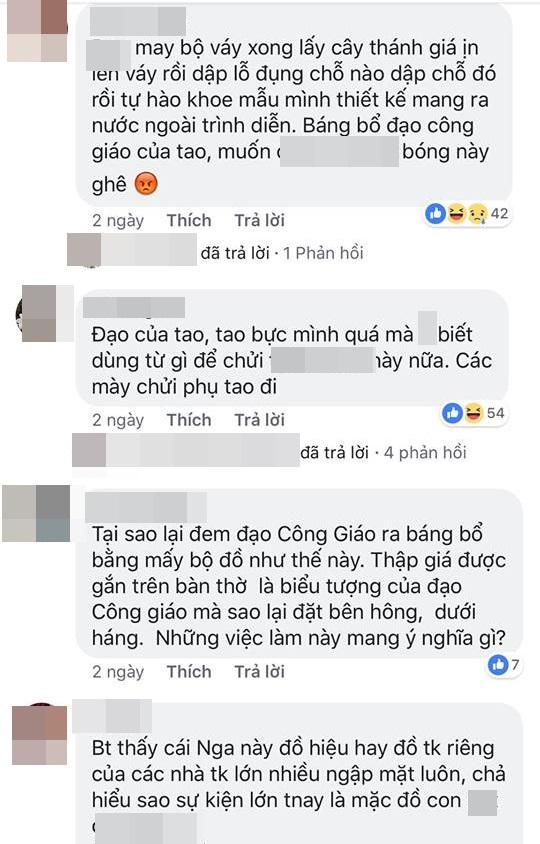Open the fourth commenter's avatar near 'Bt thấy'
The image size is (540, 844).
coord(40,734)
